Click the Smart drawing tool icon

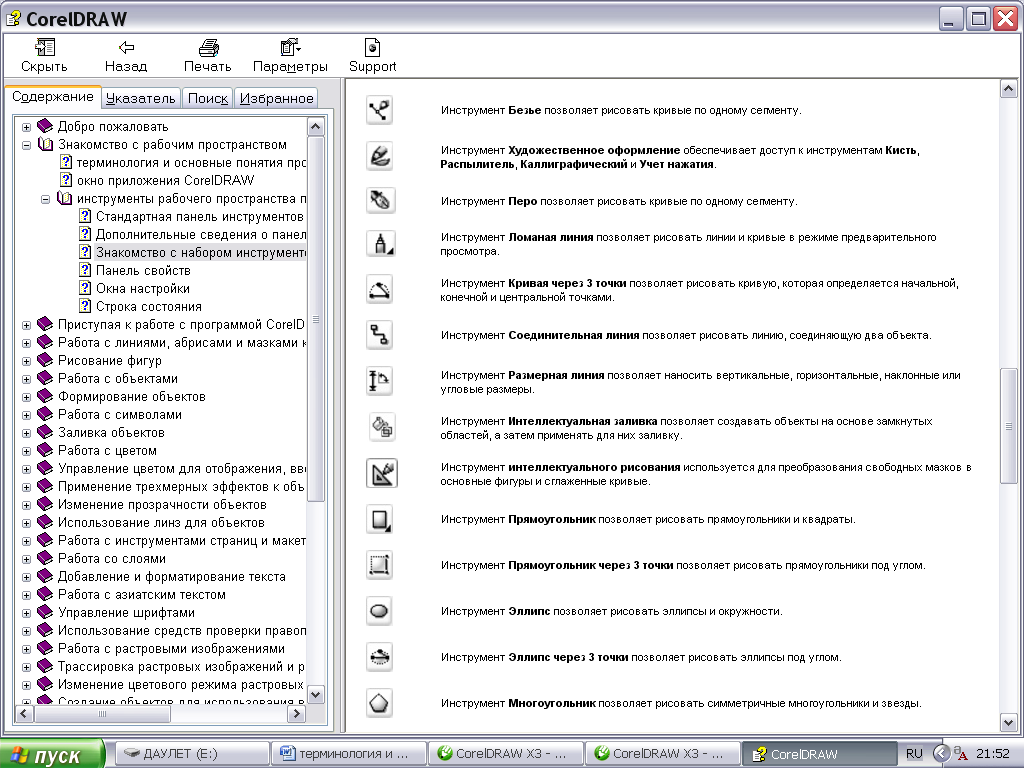click(x=381, y=473)
